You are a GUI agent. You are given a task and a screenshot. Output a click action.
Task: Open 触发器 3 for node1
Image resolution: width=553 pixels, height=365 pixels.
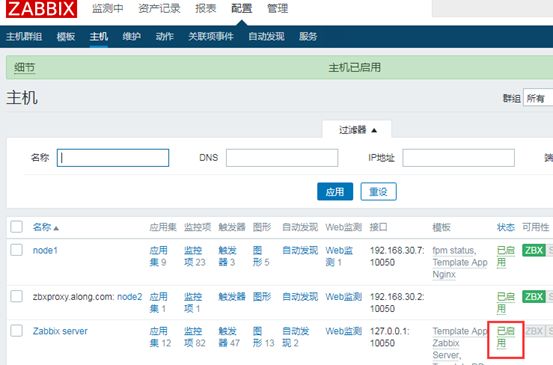[x=227, y=256]
